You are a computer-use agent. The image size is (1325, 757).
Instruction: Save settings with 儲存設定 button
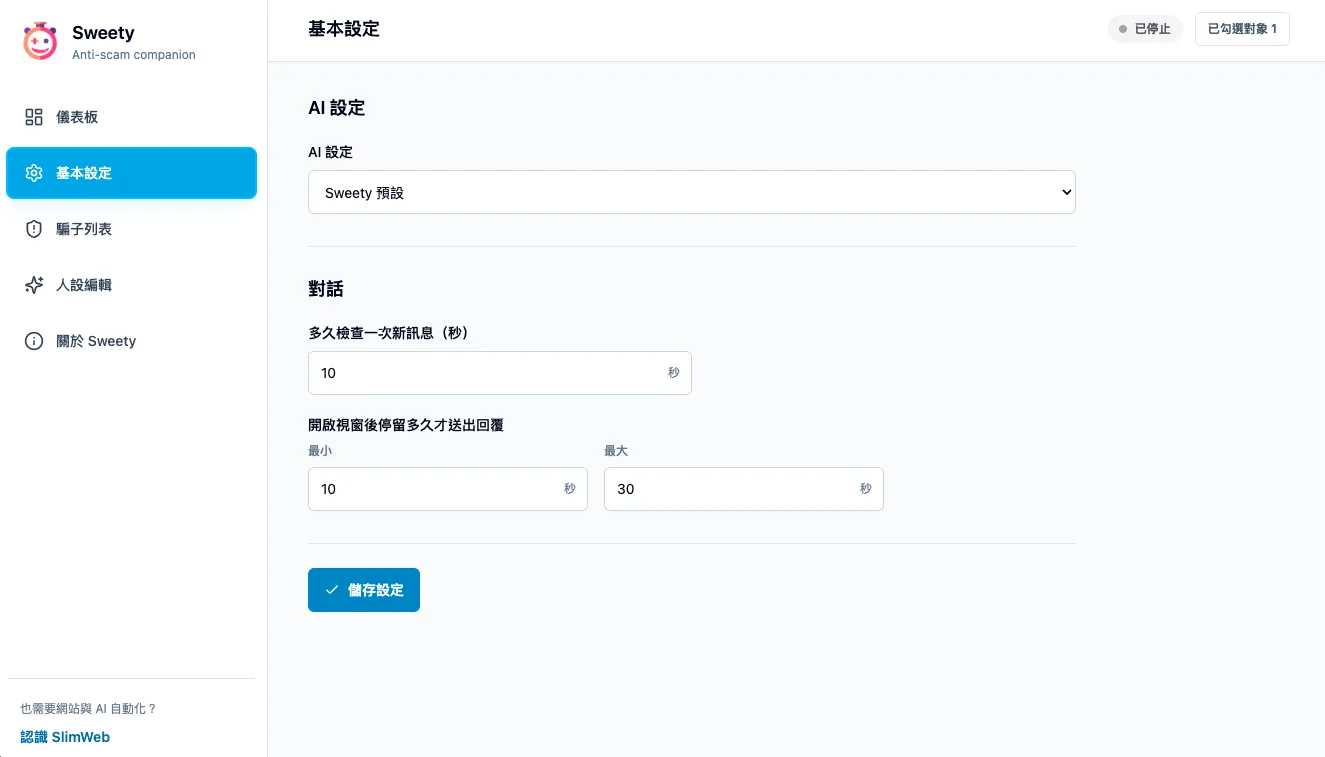pyautogui.click(x=364, y=590)
